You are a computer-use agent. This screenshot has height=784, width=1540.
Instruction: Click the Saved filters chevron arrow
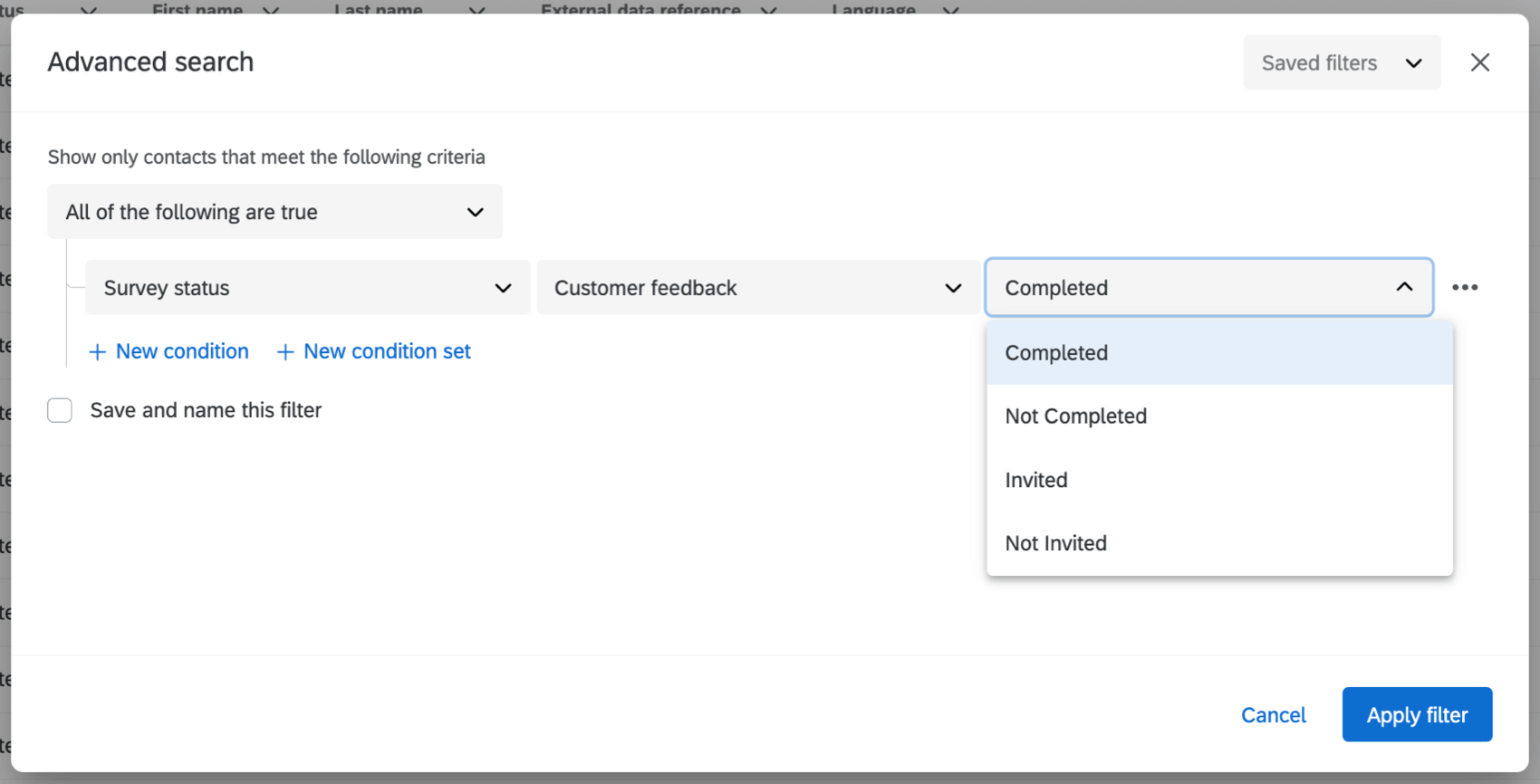[x=1413, y=63]
